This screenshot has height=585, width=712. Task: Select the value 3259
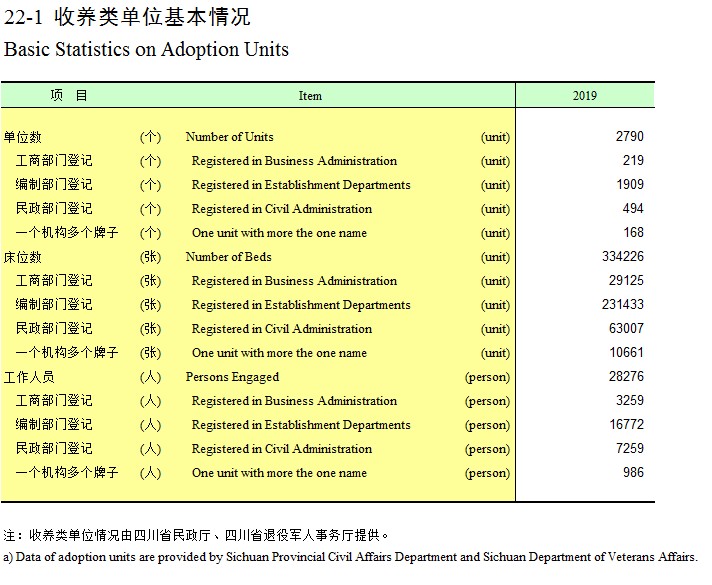pos(630,401)
